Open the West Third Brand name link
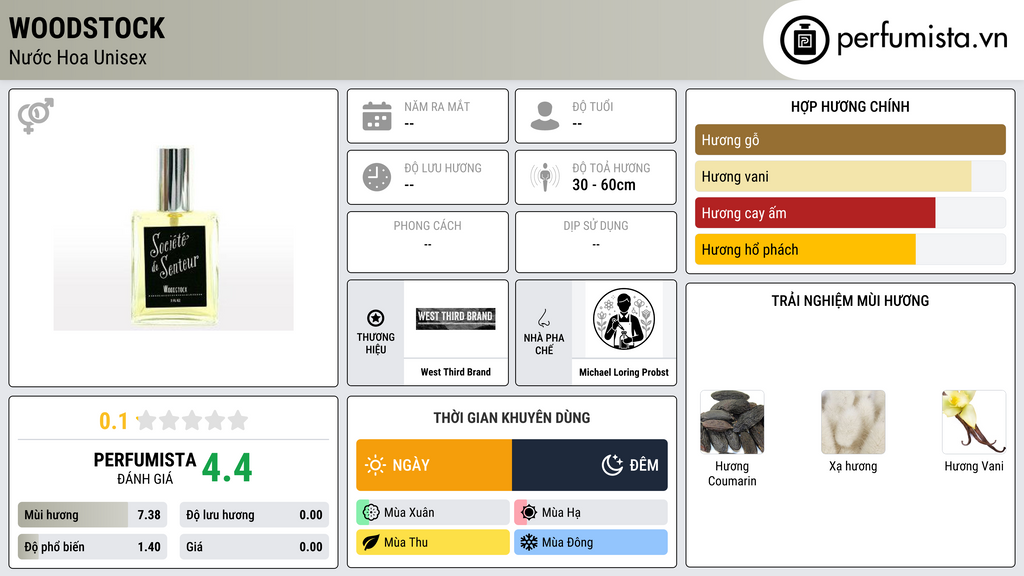 tap(456, 372)
